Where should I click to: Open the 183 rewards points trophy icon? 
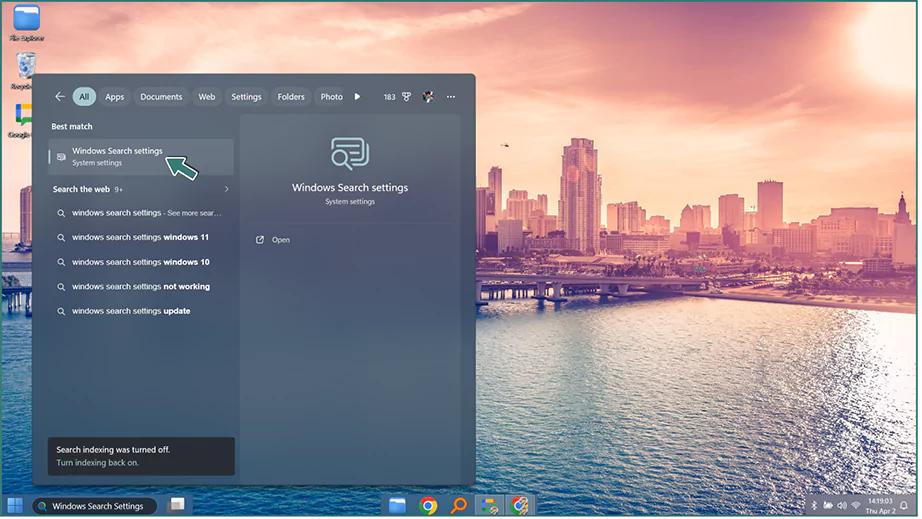click(407, 97)
